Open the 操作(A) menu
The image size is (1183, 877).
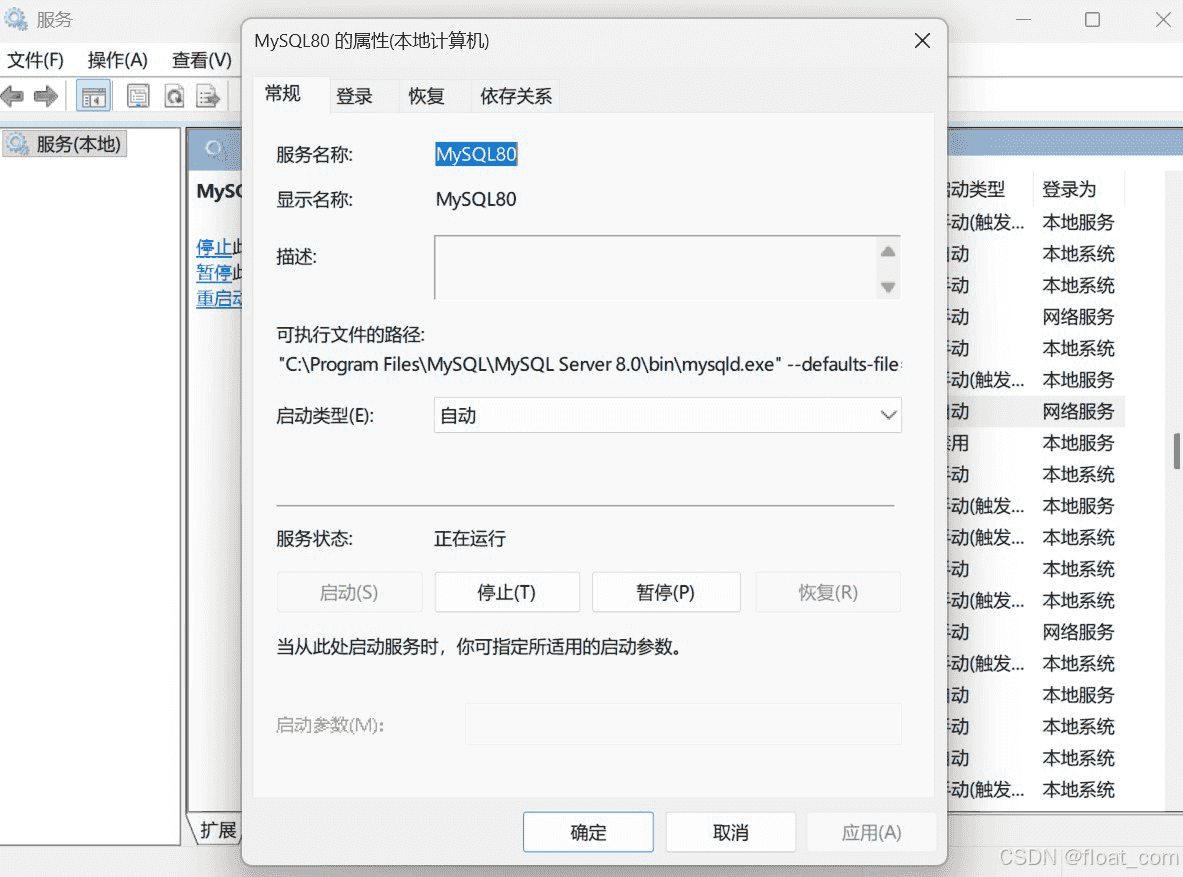point(117,60)
